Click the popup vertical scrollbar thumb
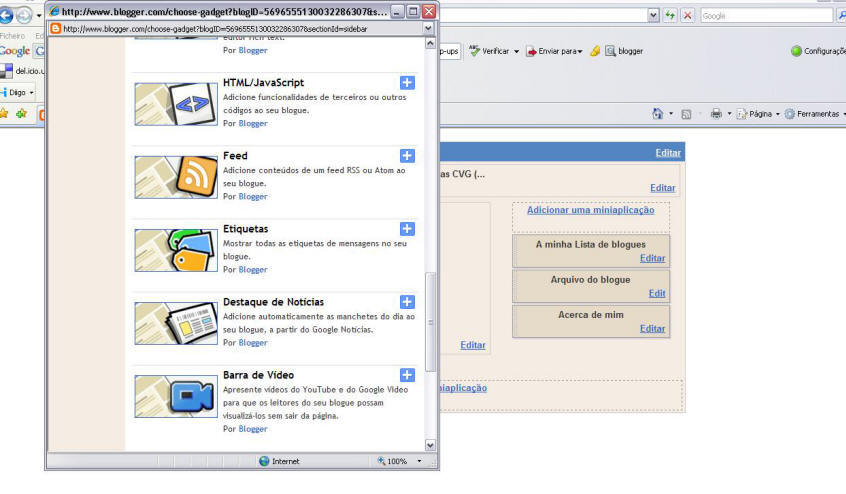 [430, 322]
